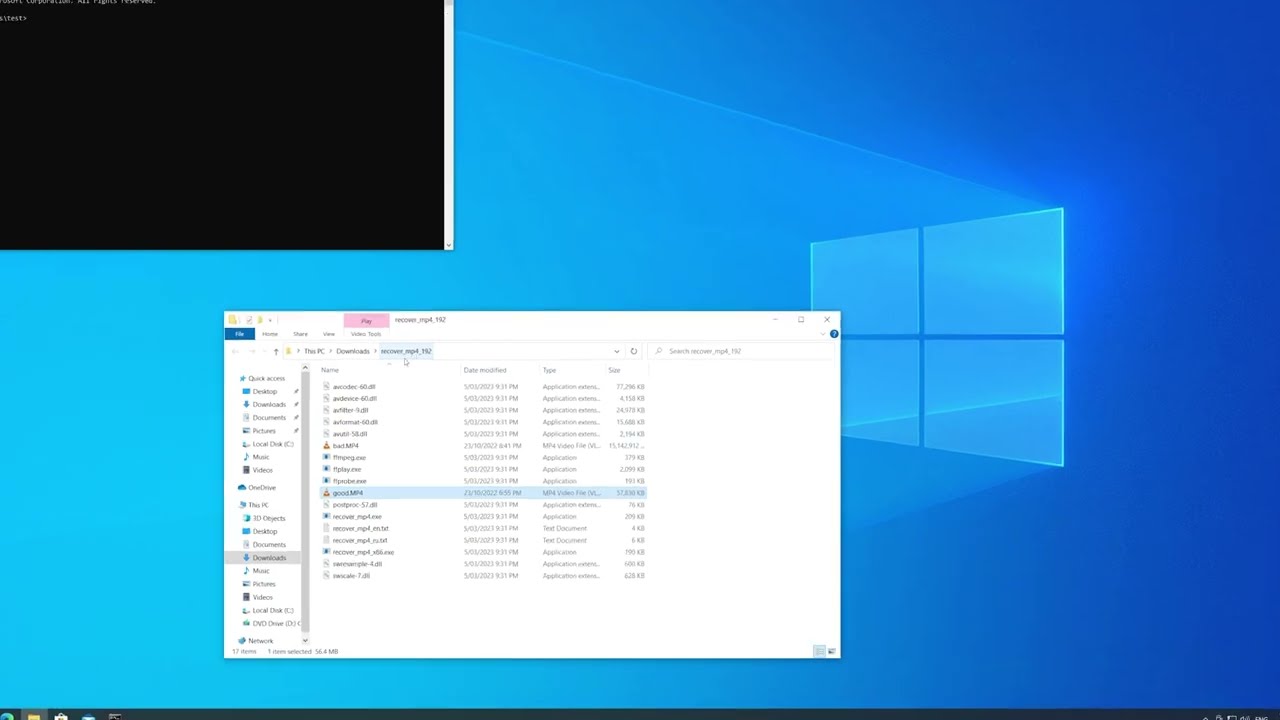Click the File Explorer taskbar icon
The width and height of the screenshot is (1280, 720).
tap(33, 716)
